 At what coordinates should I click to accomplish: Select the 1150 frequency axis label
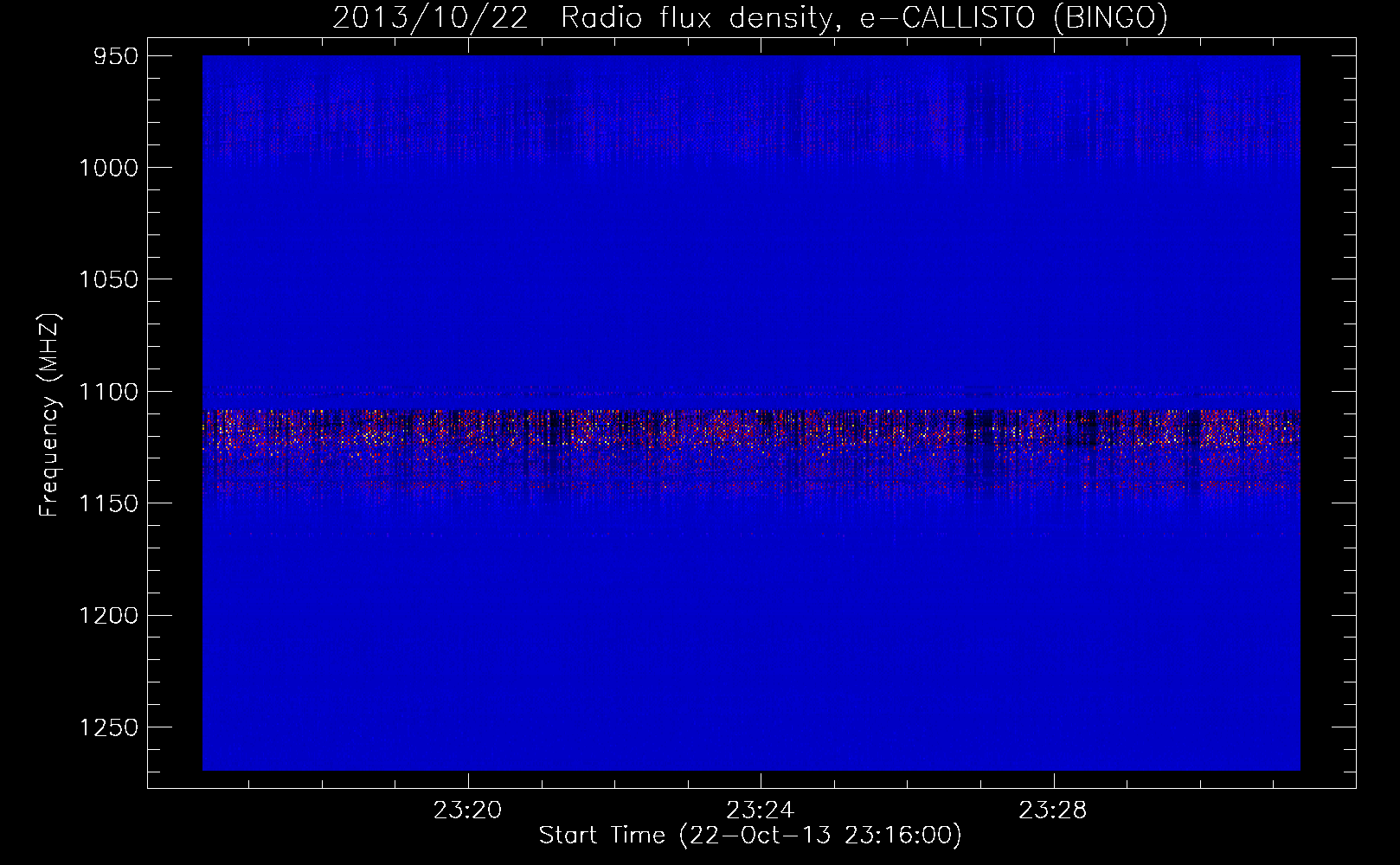pos(107,503)
